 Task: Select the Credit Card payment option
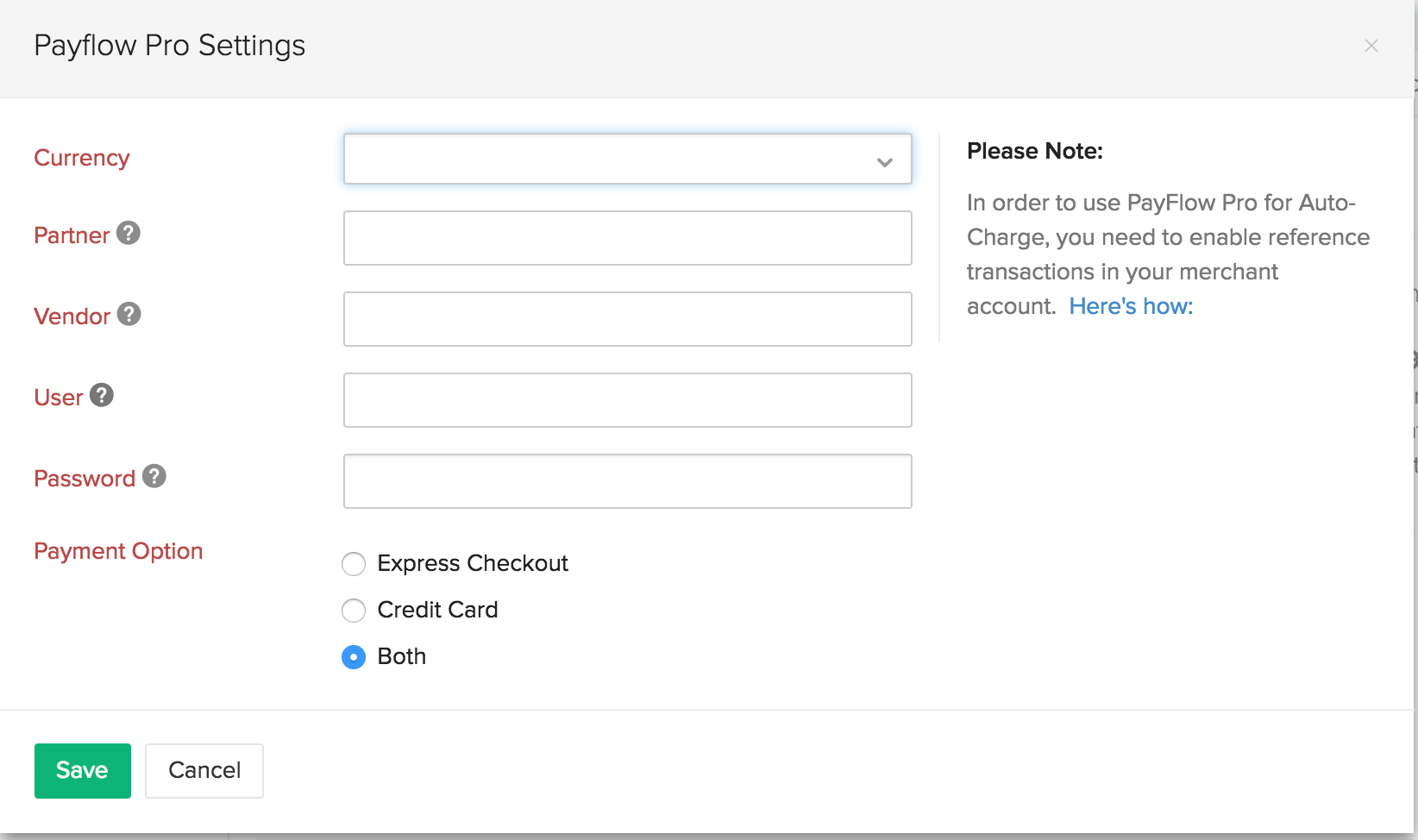(x=353, y=610)
